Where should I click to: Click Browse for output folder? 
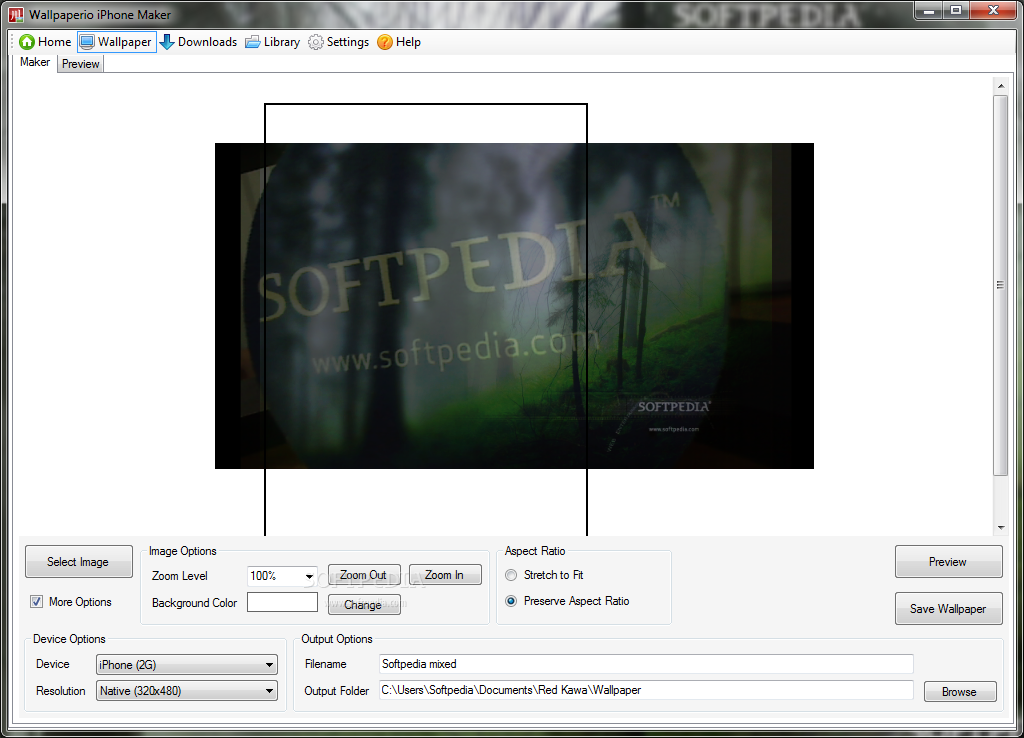point(960,692)
